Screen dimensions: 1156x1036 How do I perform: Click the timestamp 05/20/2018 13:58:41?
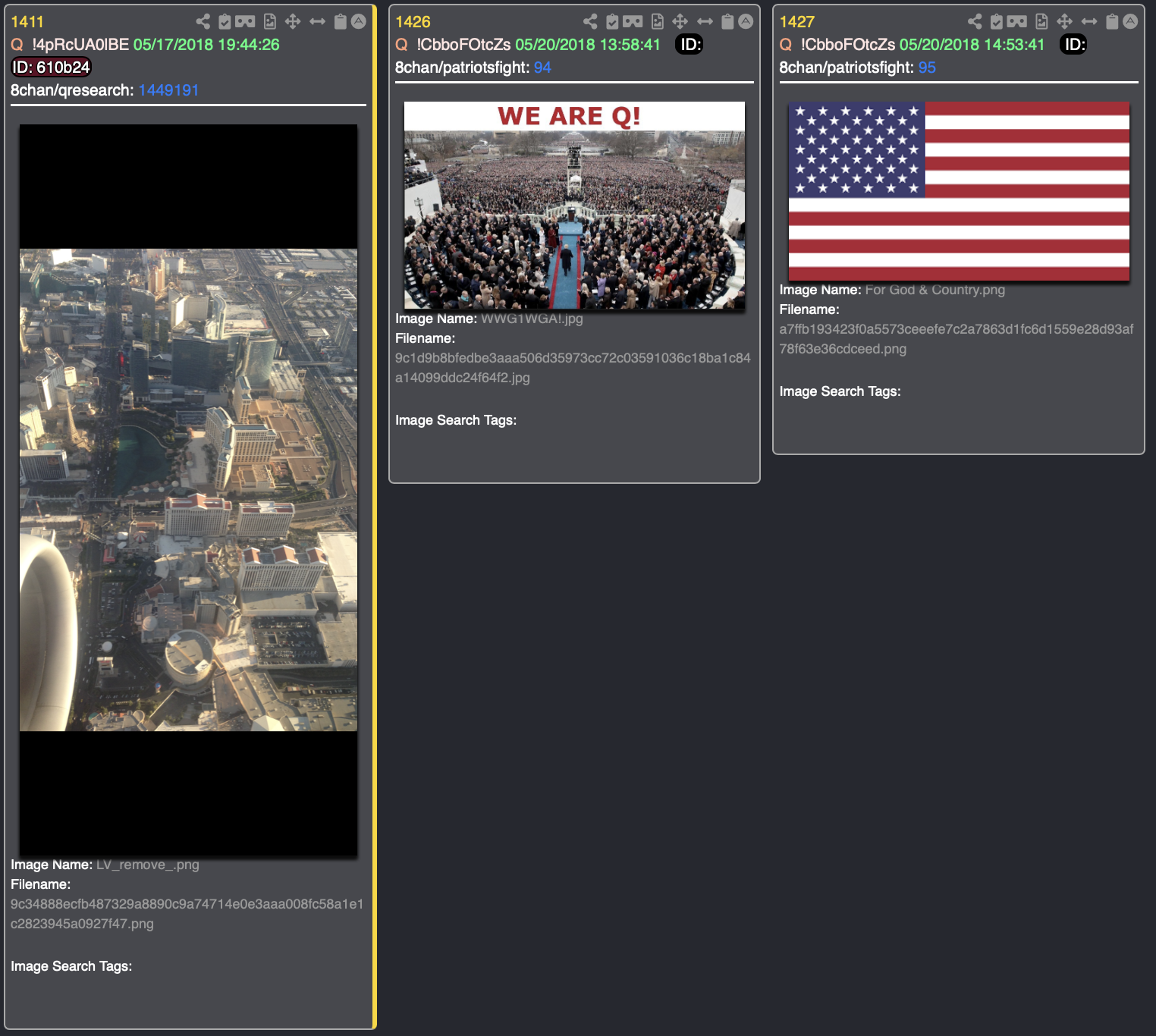coord(588,45)
